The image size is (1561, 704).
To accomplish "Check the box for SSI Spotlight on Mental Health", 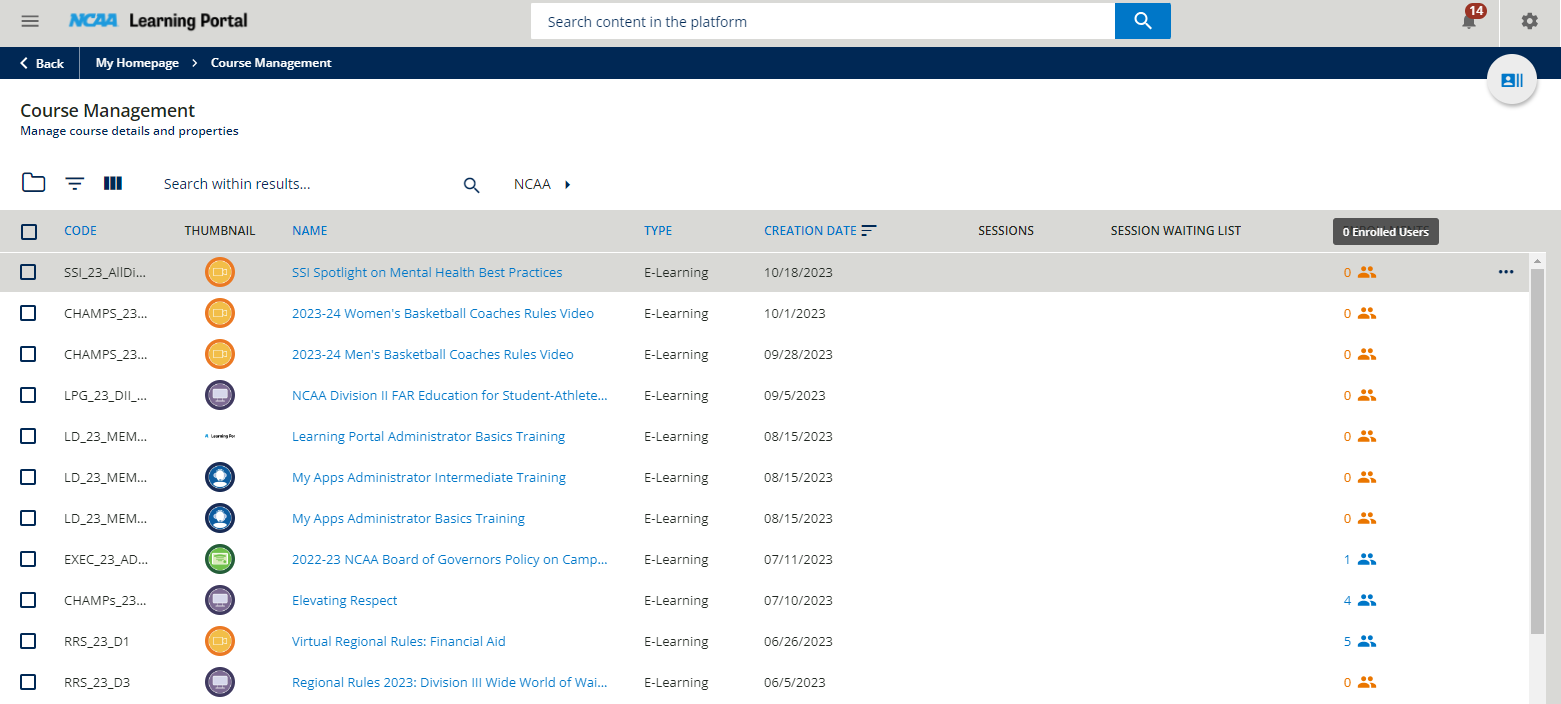I will (28, 272).
